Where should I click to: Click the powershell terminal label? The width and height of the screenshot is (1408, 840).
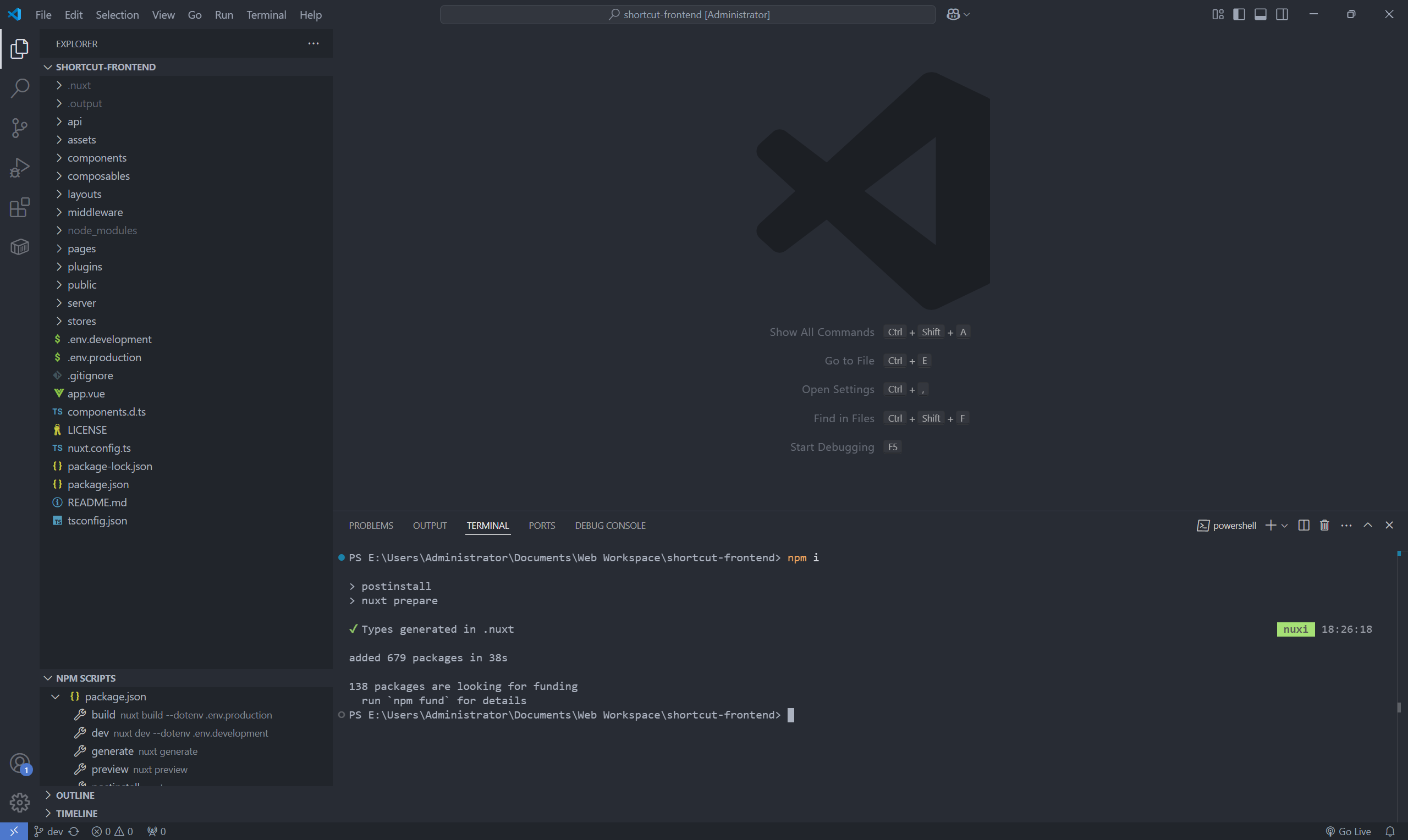(x=1226, y=526)
